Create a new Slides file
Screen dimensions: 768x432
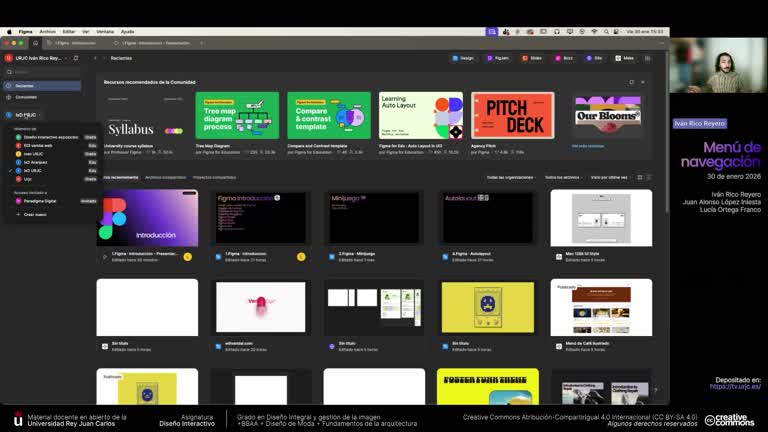(532, 58)
